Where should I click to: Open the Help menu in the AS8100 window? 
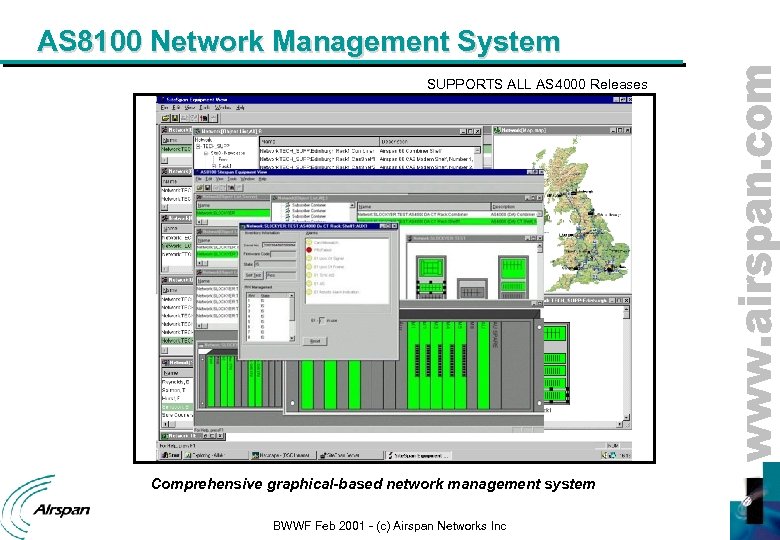(x=262, y=179)
